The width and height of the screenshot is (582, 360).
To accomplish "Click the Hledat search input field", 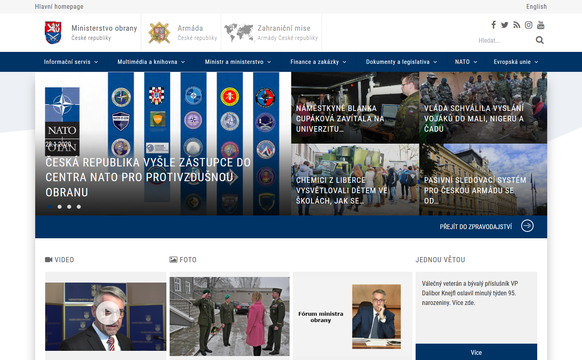I will [505, 40].
